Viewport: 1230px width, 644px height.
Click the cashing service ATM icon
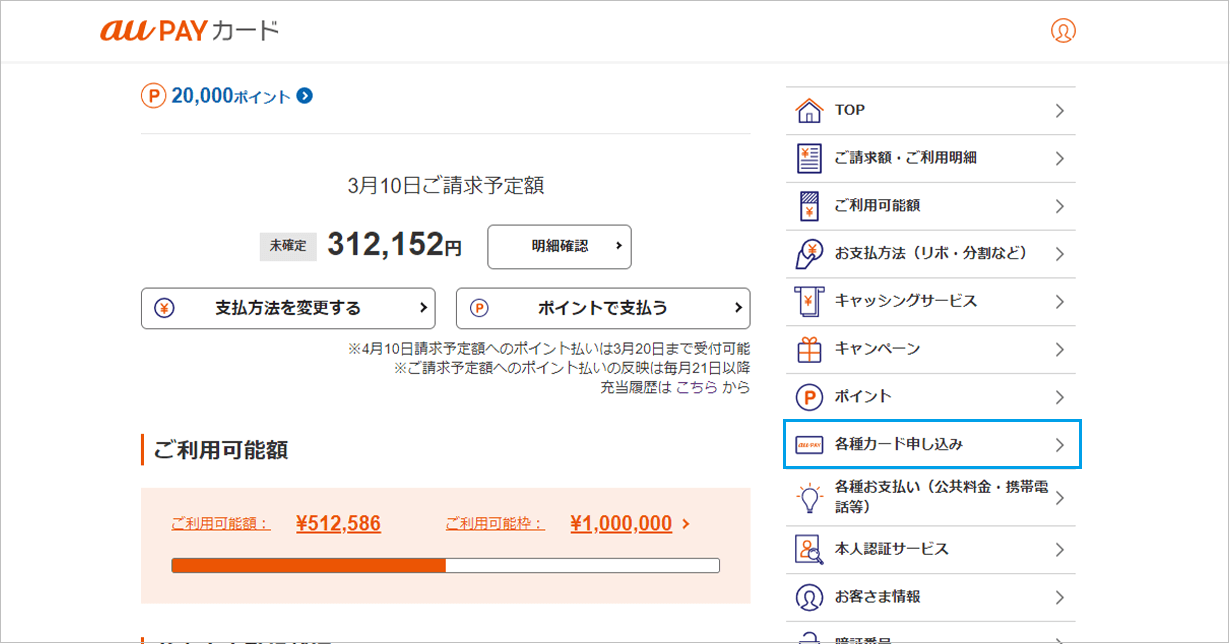(808, 301)
